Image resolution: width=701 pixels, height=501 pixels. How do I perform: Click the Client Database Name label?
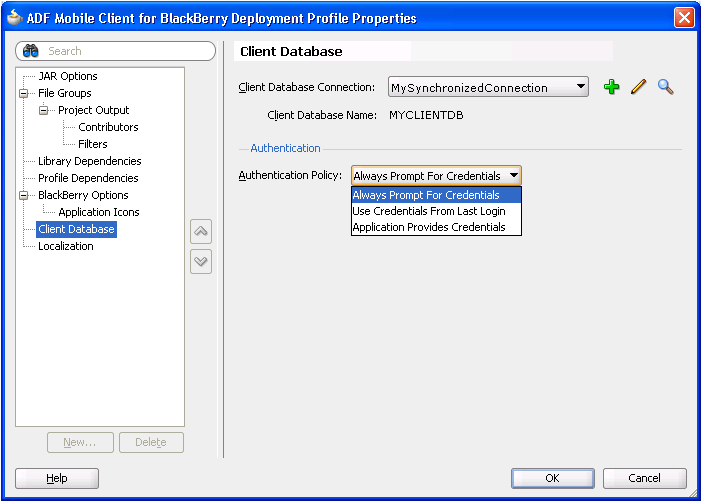click(x=322, y=115)
